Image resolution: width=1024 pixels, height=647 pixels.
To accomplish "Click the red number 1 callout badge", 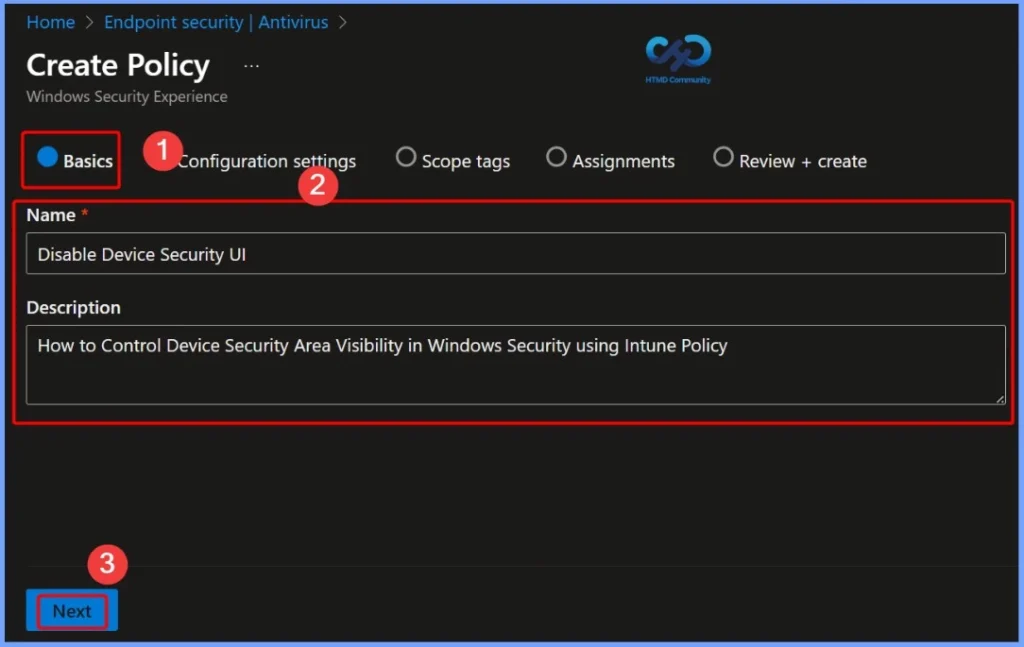I will coord(162,155).
